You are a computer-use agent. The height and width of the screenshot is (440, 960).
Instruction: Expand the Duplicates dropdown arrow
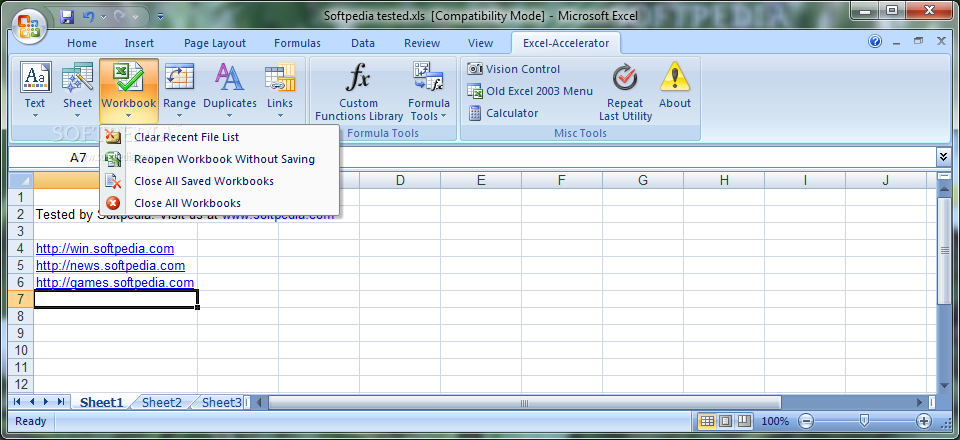point(230,116)
